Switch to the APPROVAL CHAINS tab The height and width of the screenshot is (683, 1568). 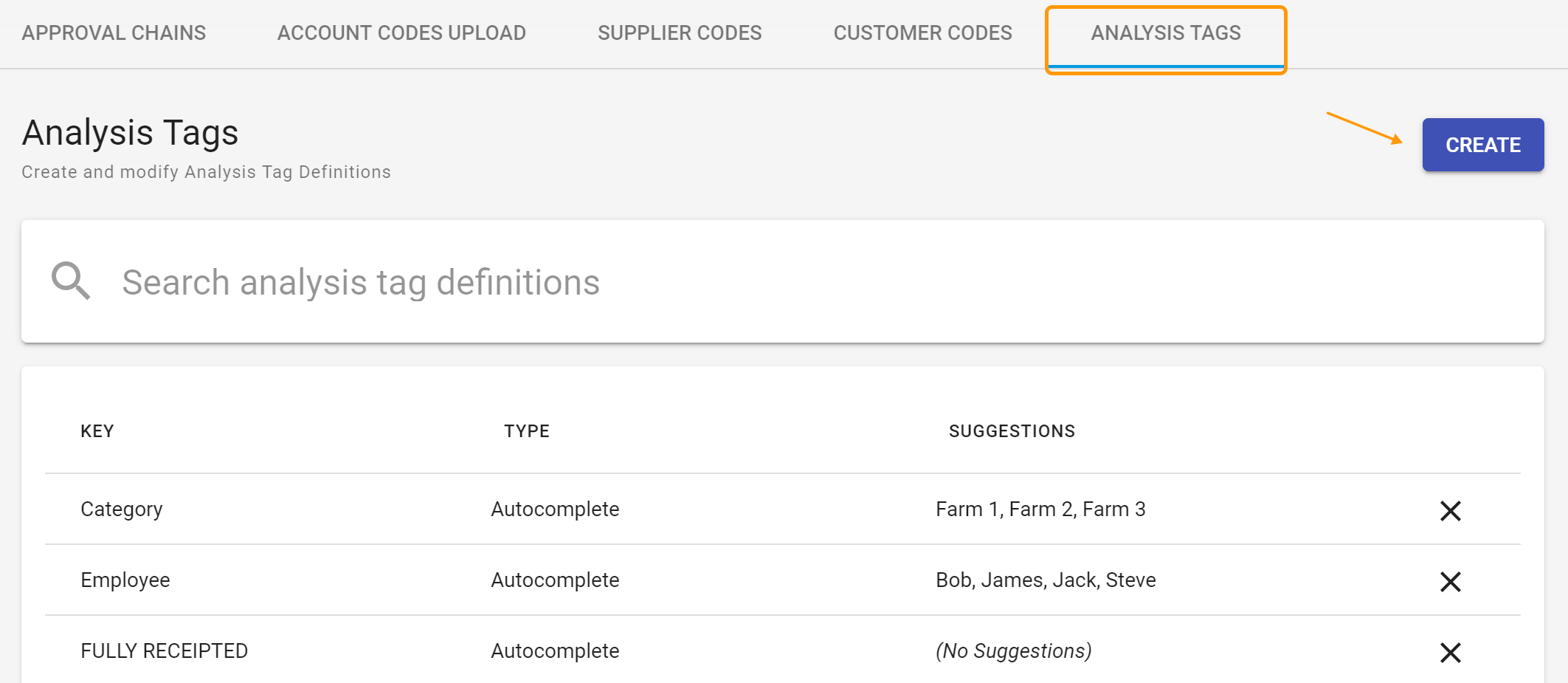pyautogui.click(x=114, y=32)
